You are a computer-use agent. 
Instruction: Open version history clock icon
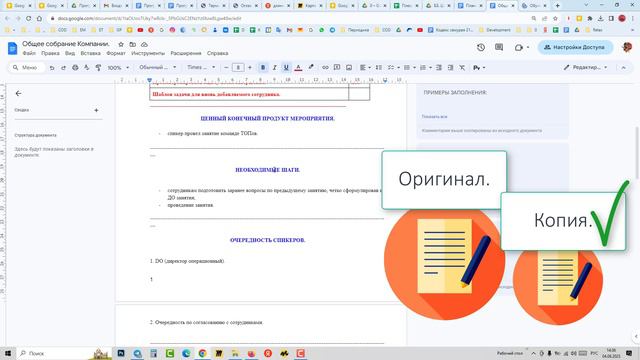coord(481,47)
